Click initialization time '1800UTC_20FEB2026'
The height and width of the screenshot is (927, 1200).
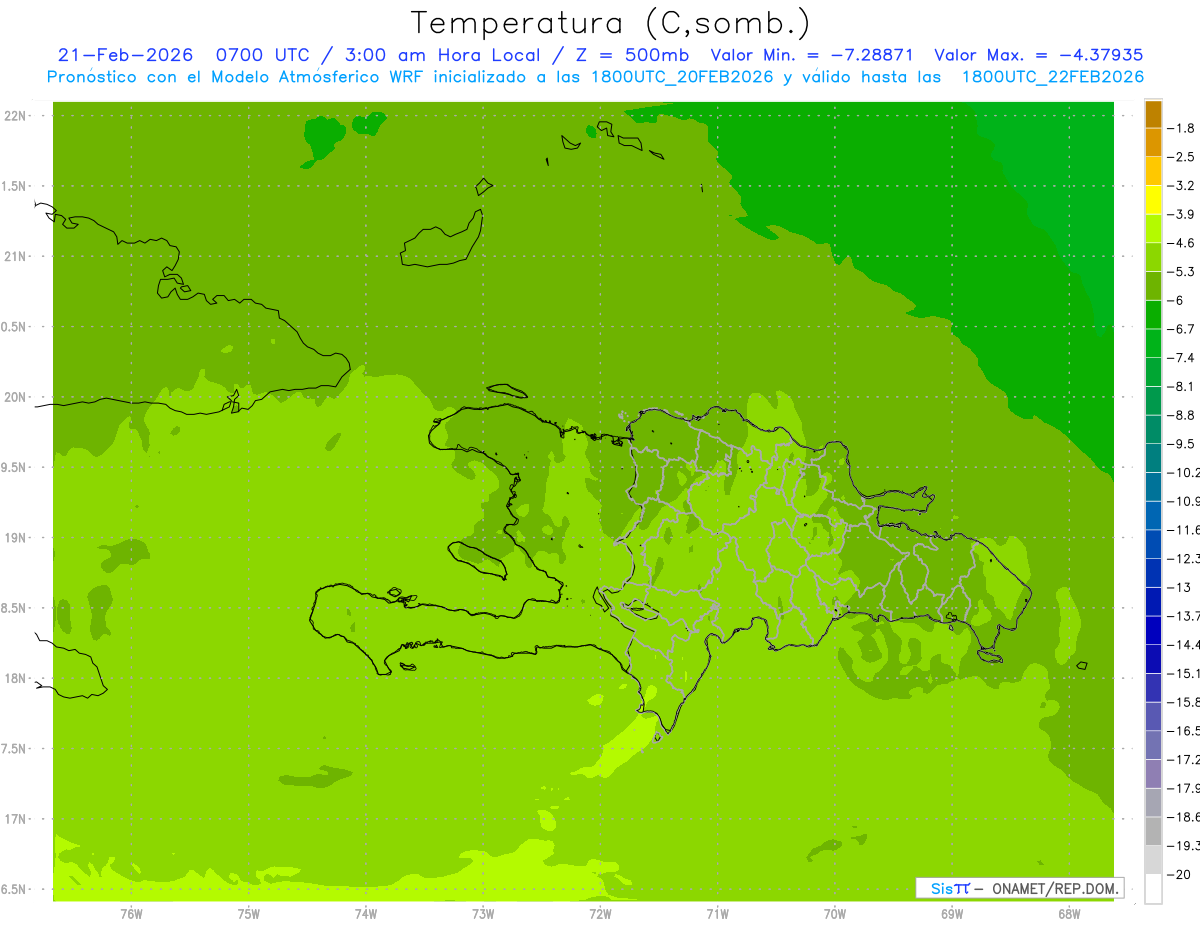682,77
